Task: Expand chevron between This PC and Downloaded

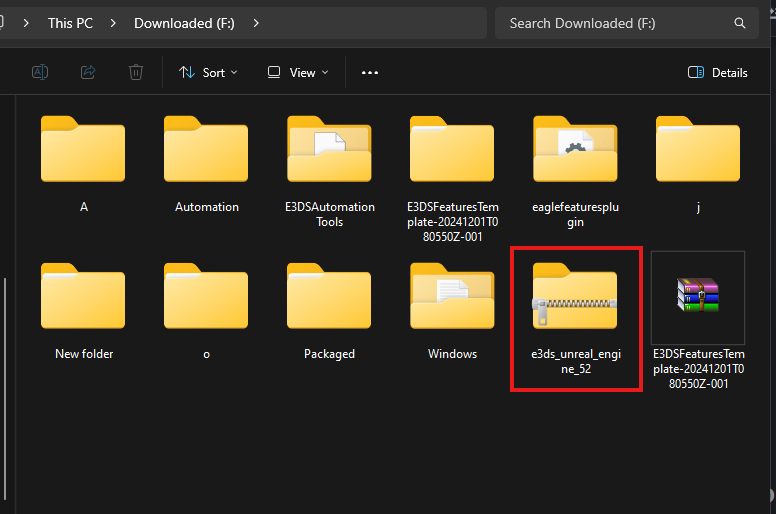Action: [x=116, y=23]
